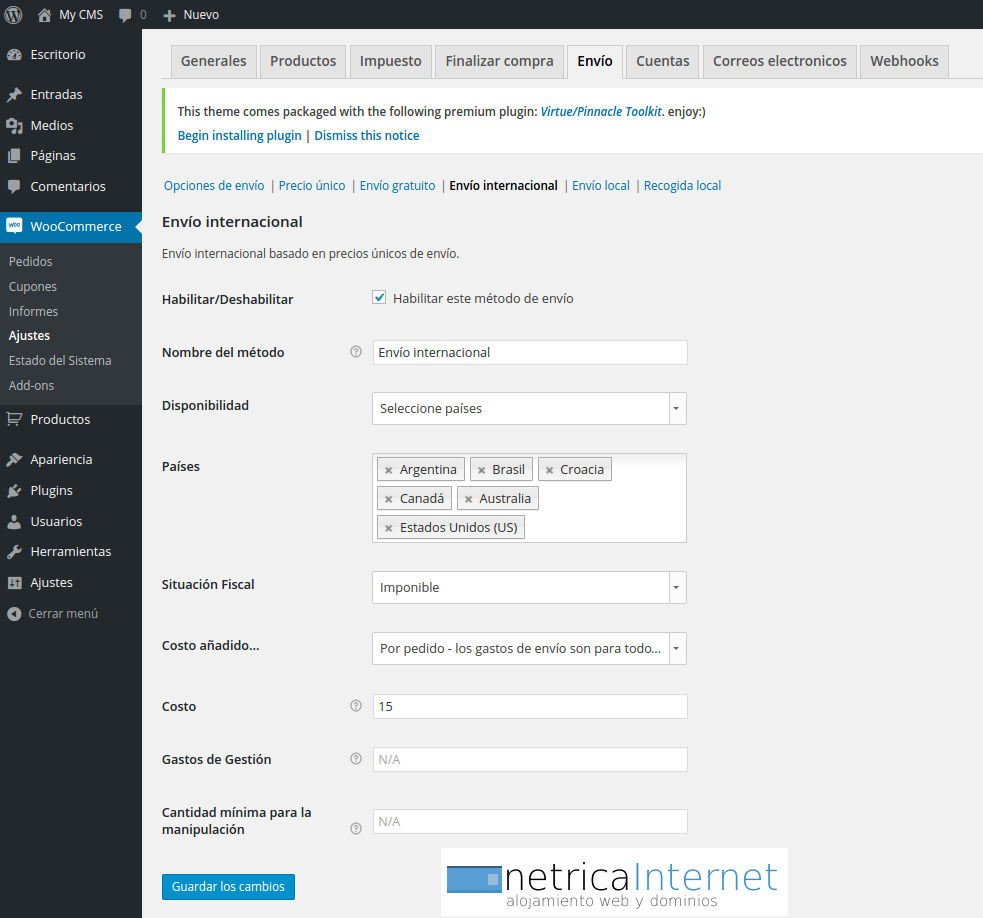
Task: Open the Finalizar compra tab
Action: point(499,61)
